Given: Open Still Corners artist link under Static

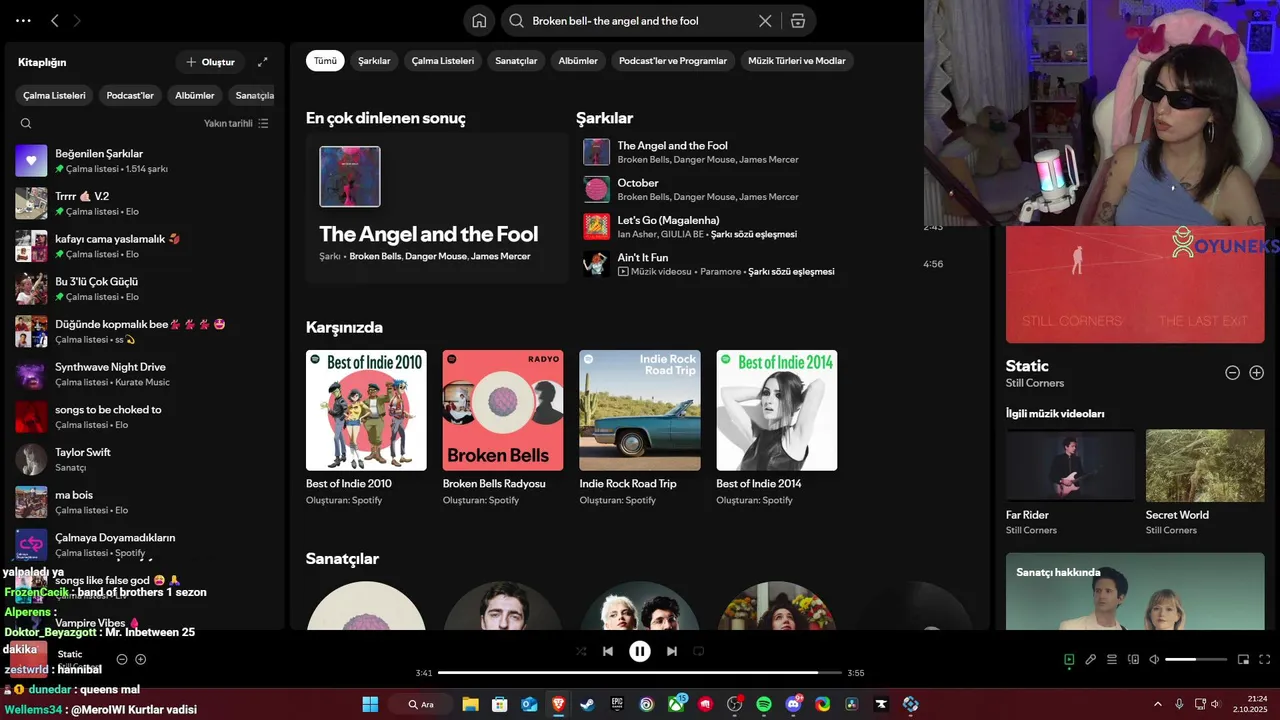Looking at the screenshot, I should [1035, 383].
